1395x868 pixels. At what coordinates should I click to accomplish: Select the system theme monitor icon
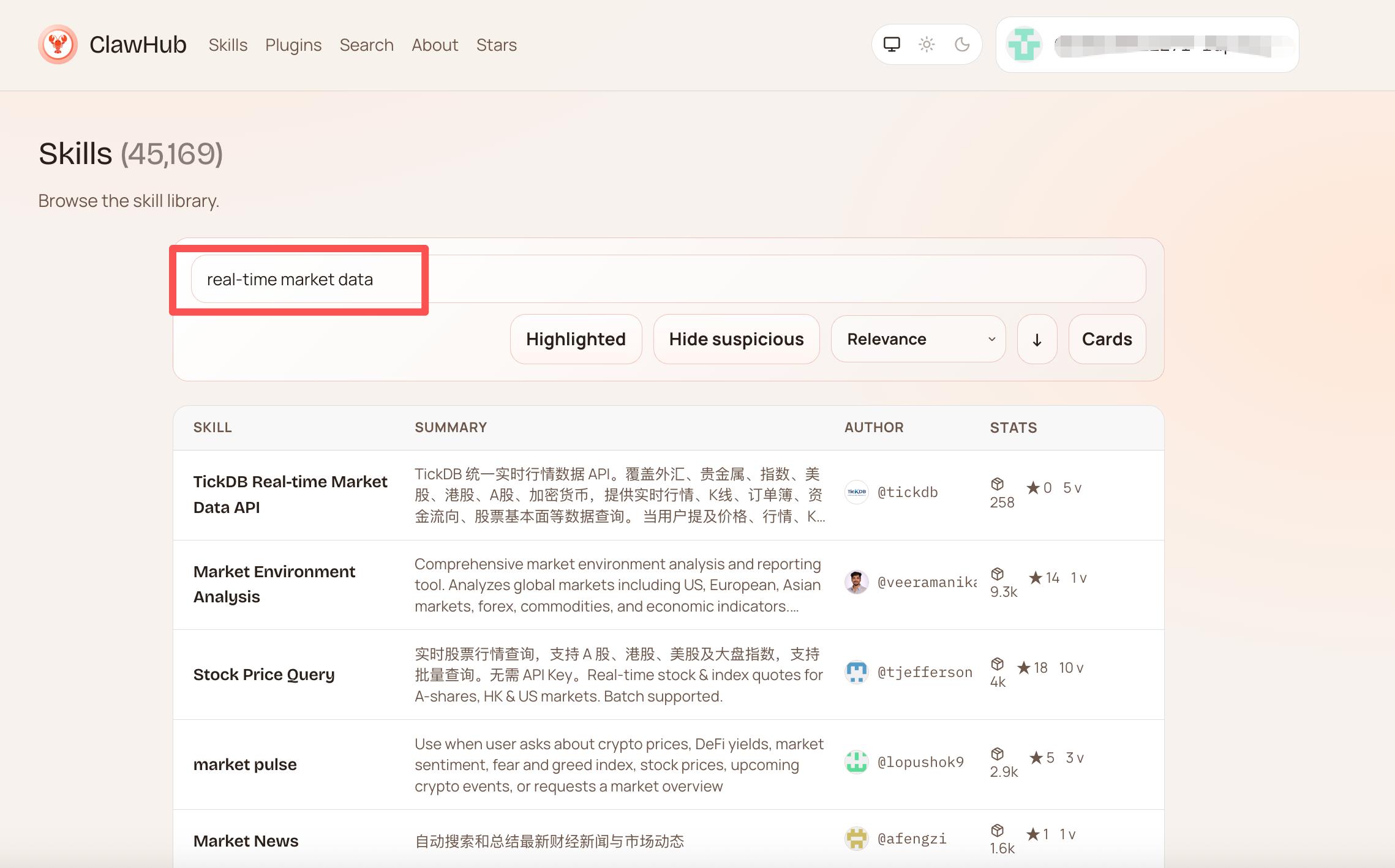click(892, 44)
